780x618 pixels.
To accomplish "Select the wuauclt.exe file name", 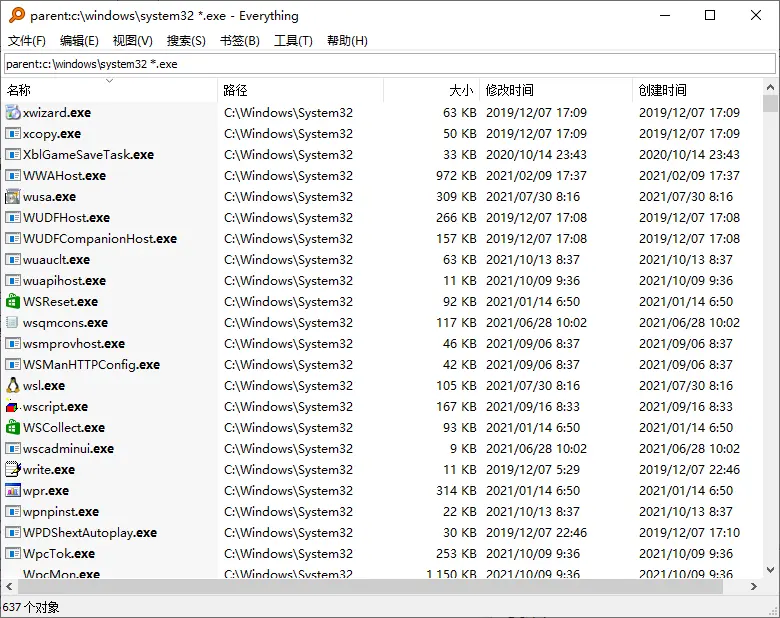I will (56, 260).
